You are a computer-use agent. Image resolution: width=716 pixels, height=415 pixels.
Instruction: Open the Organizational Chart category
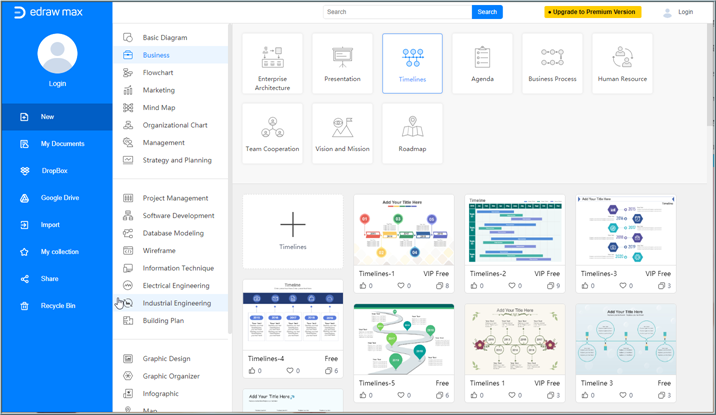[170, 125]
